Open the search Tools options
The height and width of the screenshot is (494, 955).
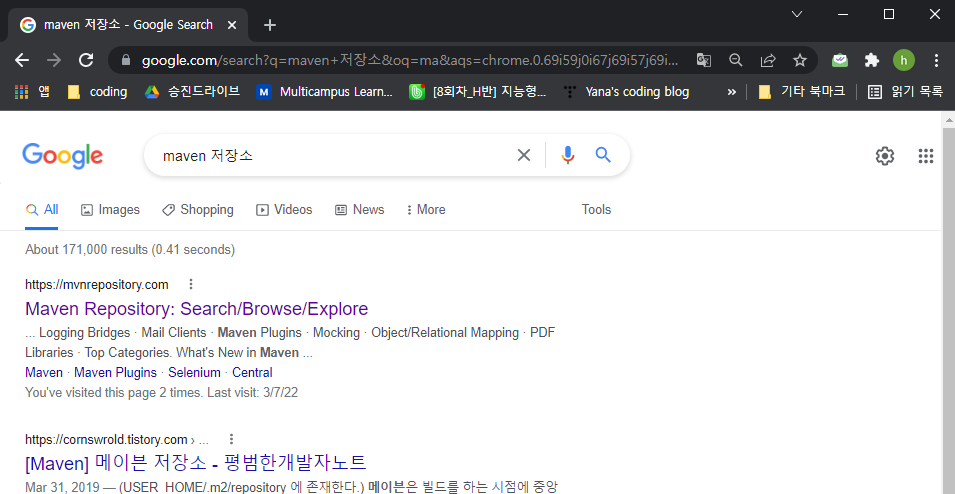(x=596, y=210)
